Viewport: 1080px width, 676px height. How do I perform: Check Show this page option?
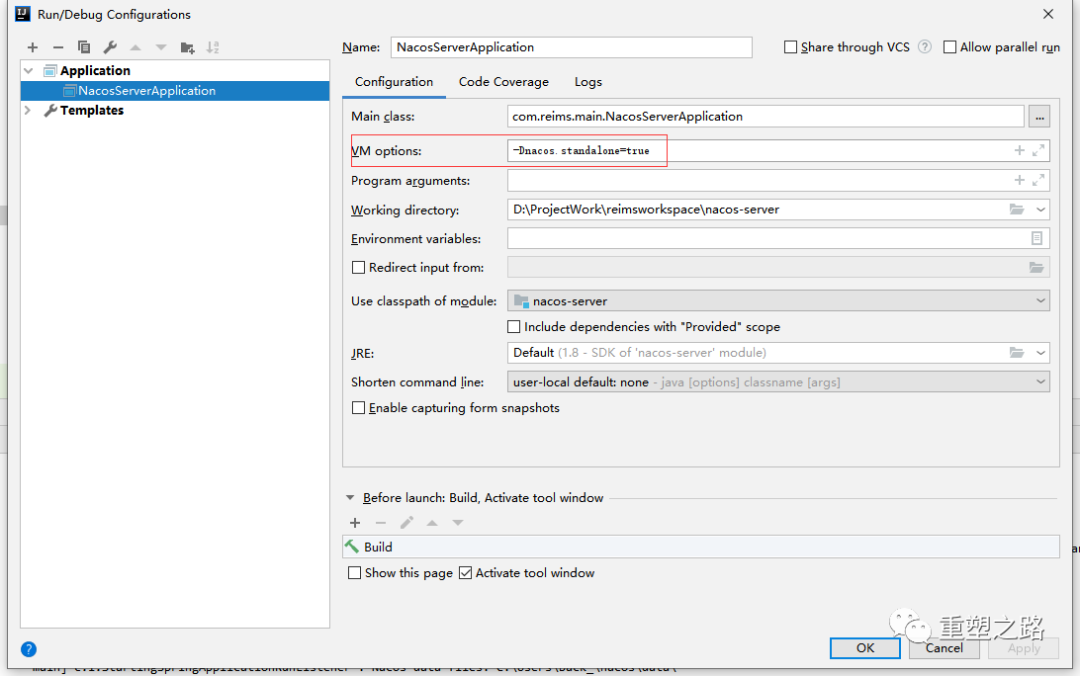pos(354,573)
